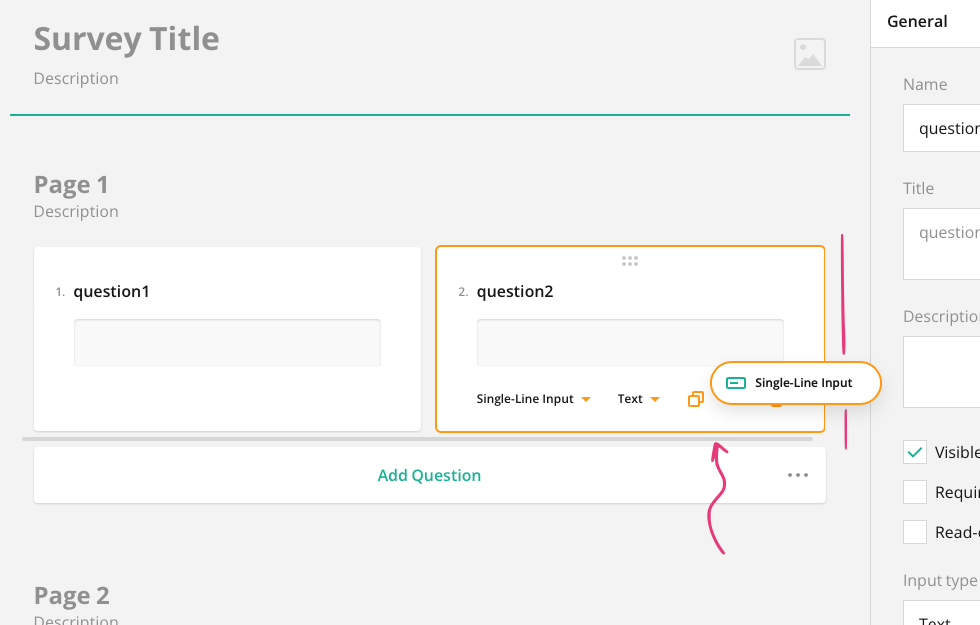This screenshot has width=980, height=625.
Task: Click the six-dot move handle of the selected question
Action: point(630,261)
